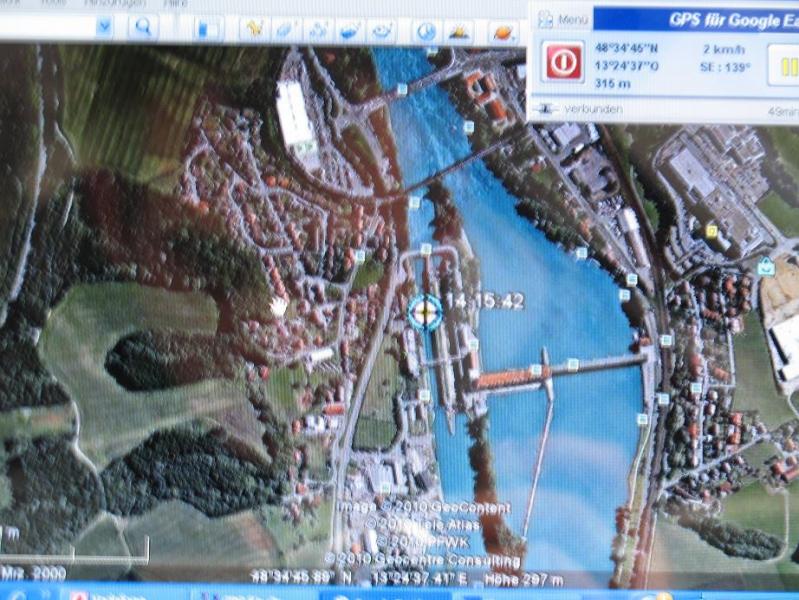This screenshot has height=600, width=799.
Task: Select the add path tool
Action: point(319,30)
